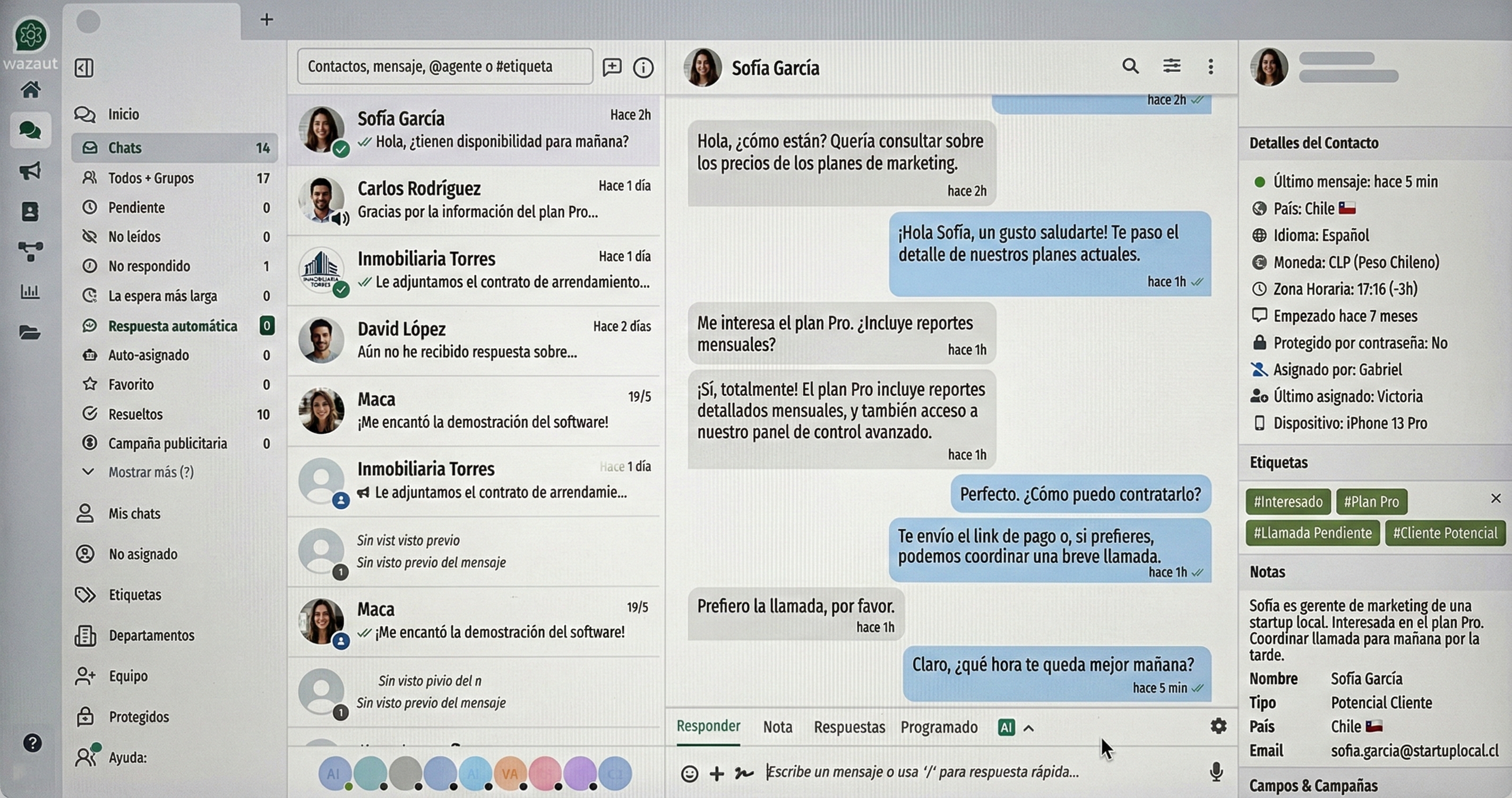Open the conversation filter sliders icon
The image size is (1512, 798).
[x=1172, y=66]
